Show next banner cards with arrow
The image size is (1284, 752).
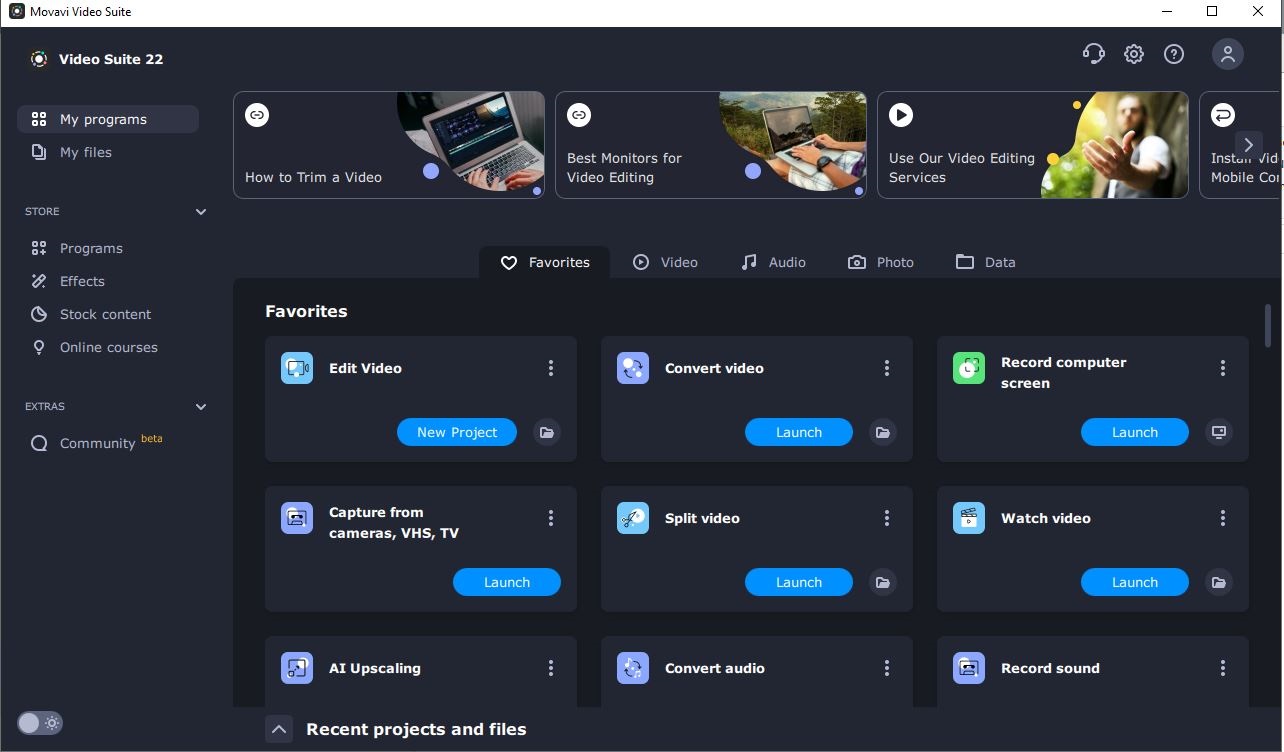[1248, 144]
